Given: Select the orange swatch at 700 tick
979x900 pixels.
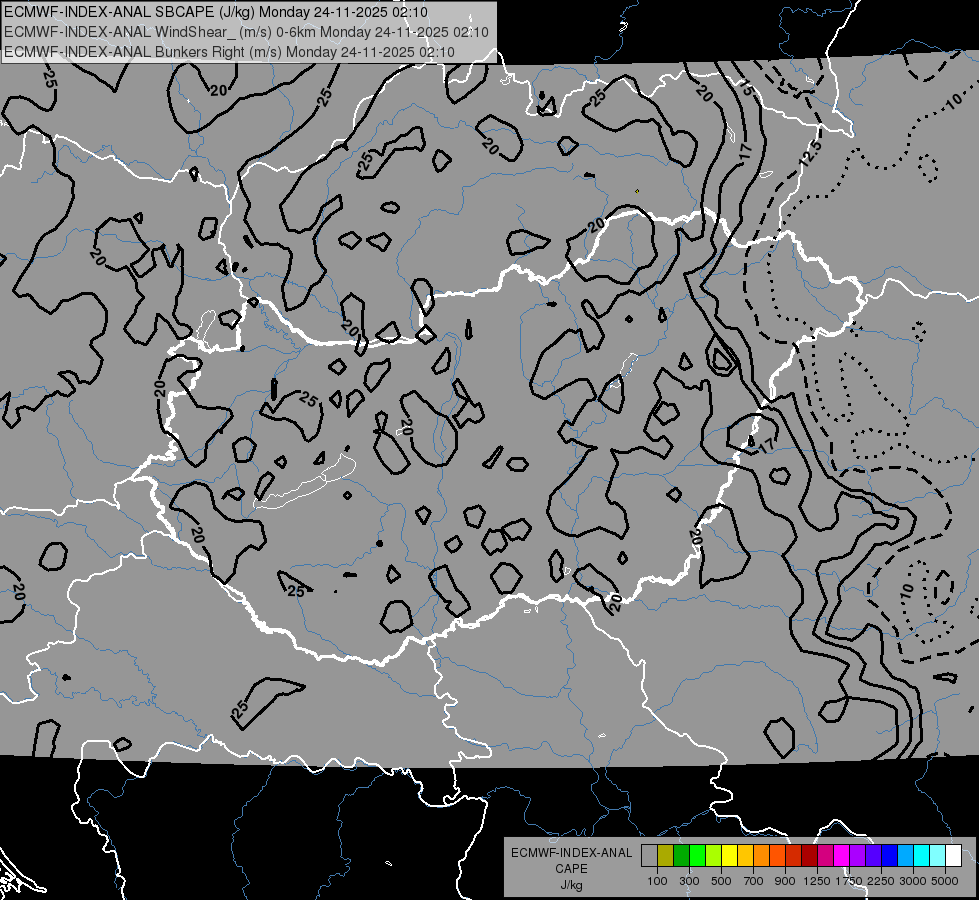Looking at the screenshot, I should click(762, 855).
